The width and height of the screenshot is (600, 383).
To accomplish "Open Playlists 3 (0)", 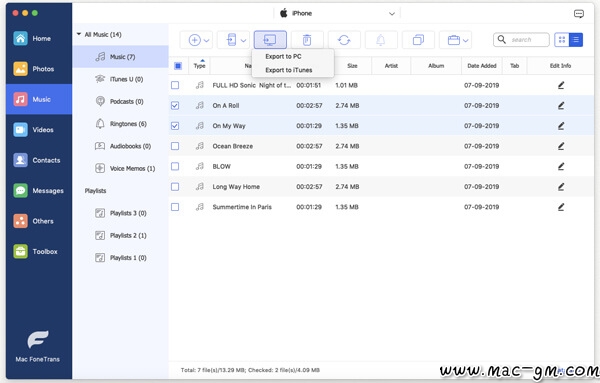I will (121, 213).
